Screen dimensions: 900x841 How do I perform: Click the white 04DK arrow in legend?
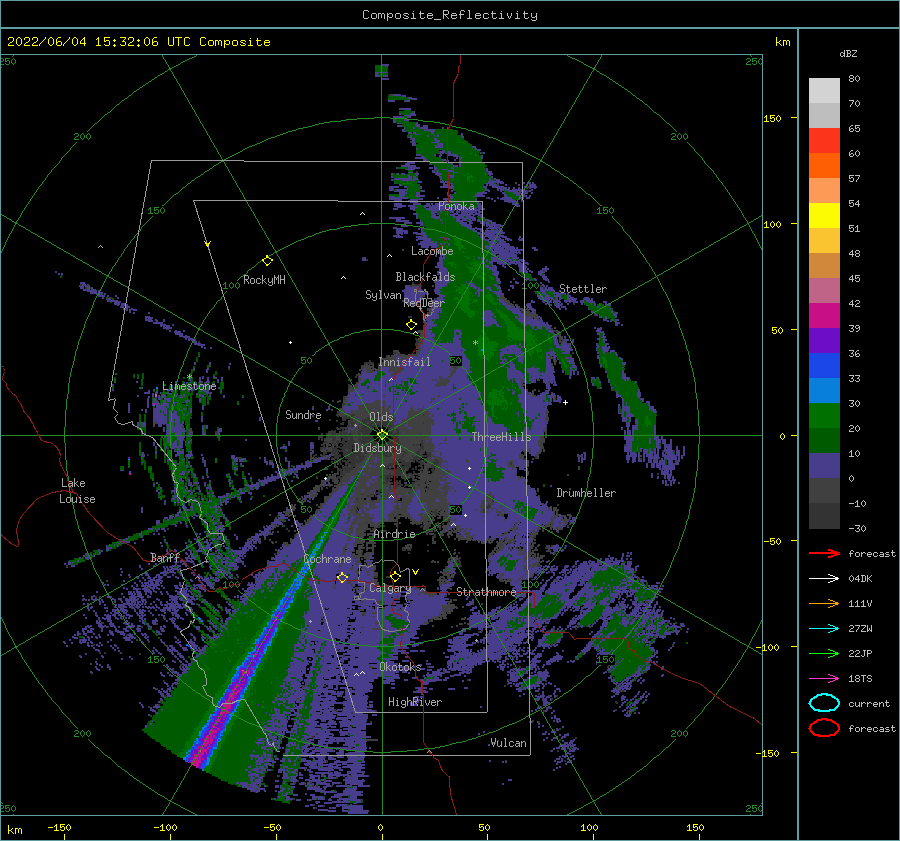pyautogui.click(x=824, y=579)
